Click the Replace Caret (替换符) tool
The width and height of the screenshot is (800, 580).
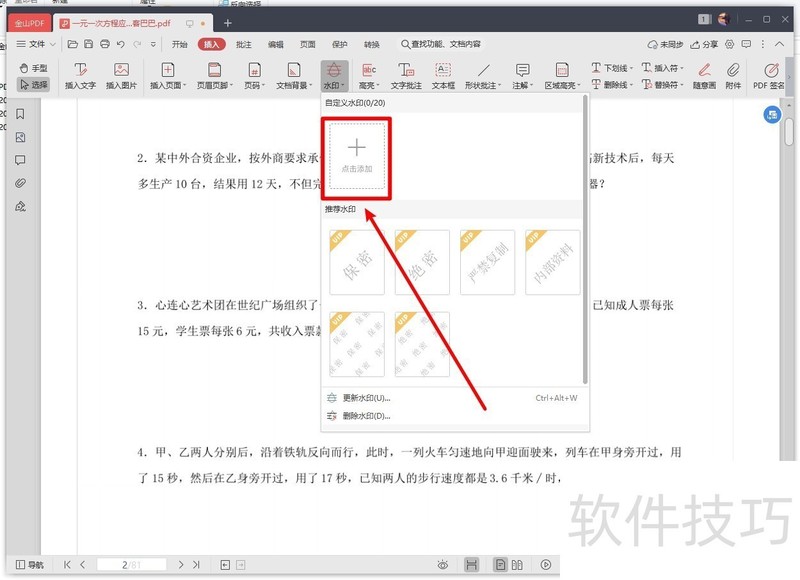(662, 84)
